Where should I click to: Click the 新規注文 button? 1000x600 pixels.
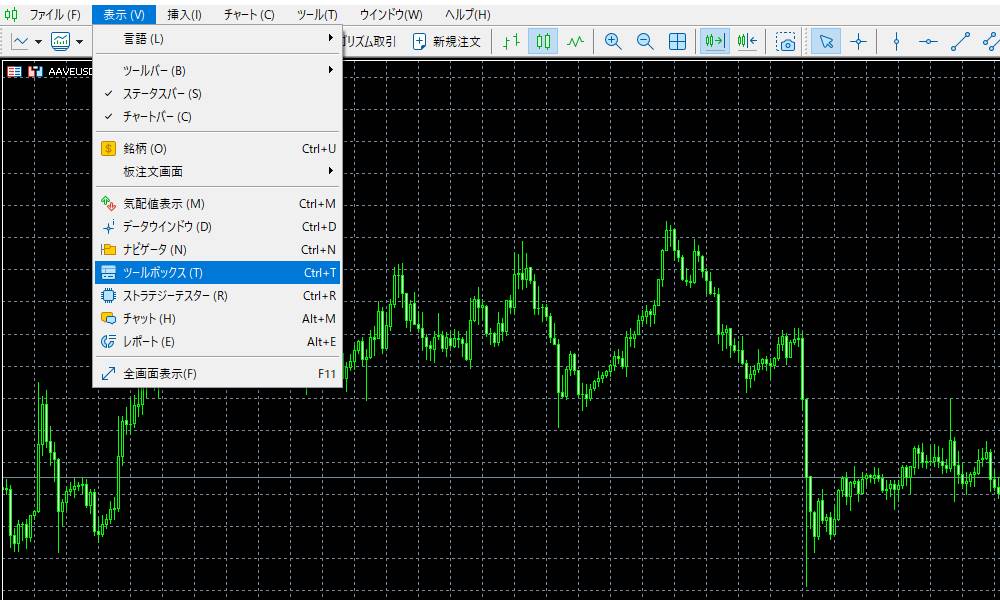click(x=447, y=42)
